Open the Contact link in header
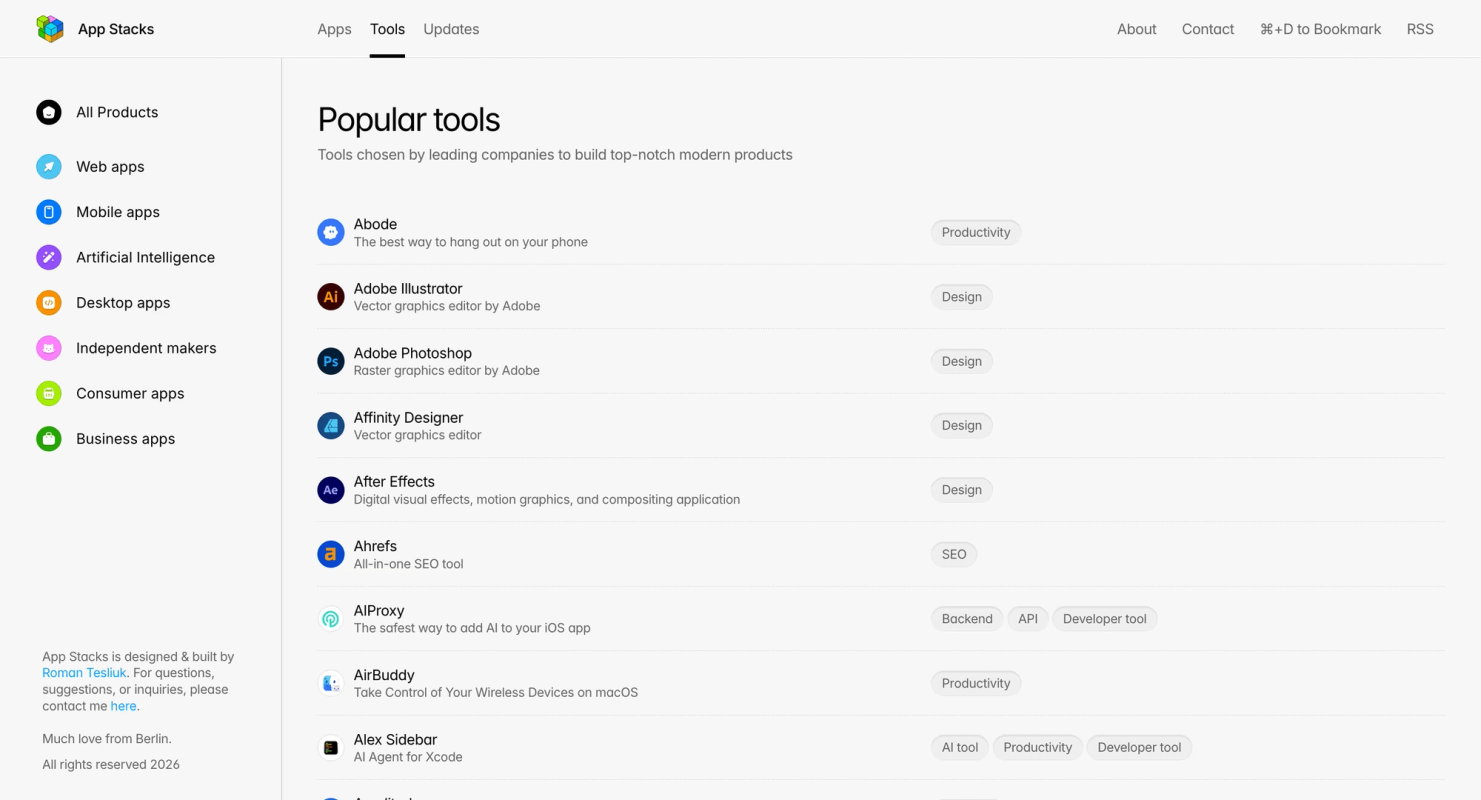1481x800 pixels. tap(1208, 29)
